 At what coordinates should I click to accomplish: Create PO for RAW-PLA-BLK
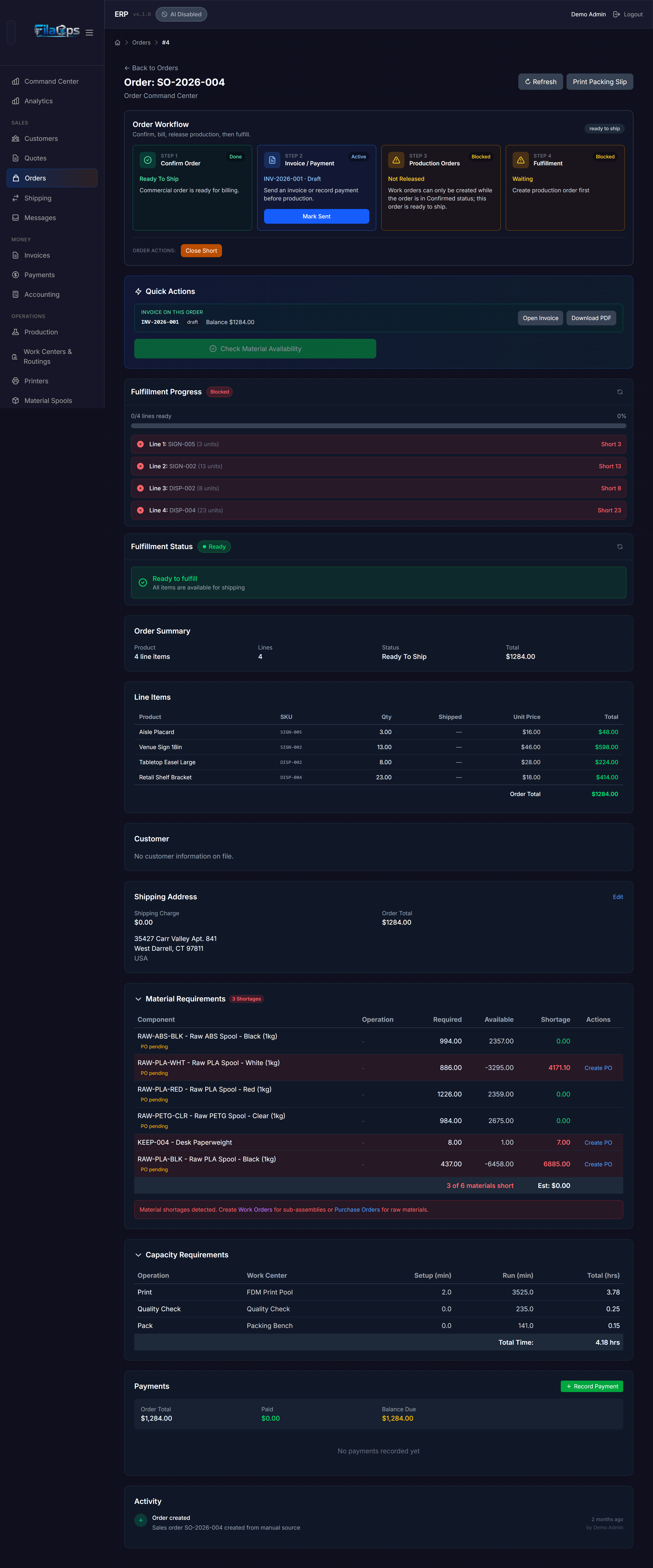click(598, 1164)
